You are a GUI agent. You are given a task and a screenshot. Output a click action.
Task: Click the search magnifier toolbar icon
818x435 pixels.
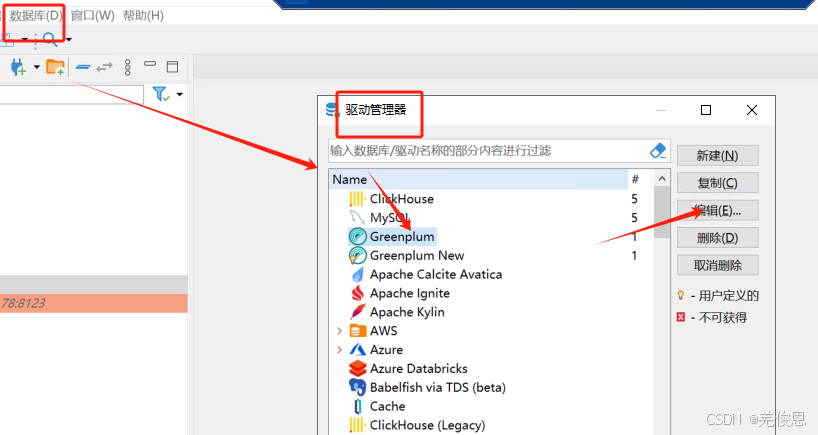pyautogui.click(x=50, y=39)
